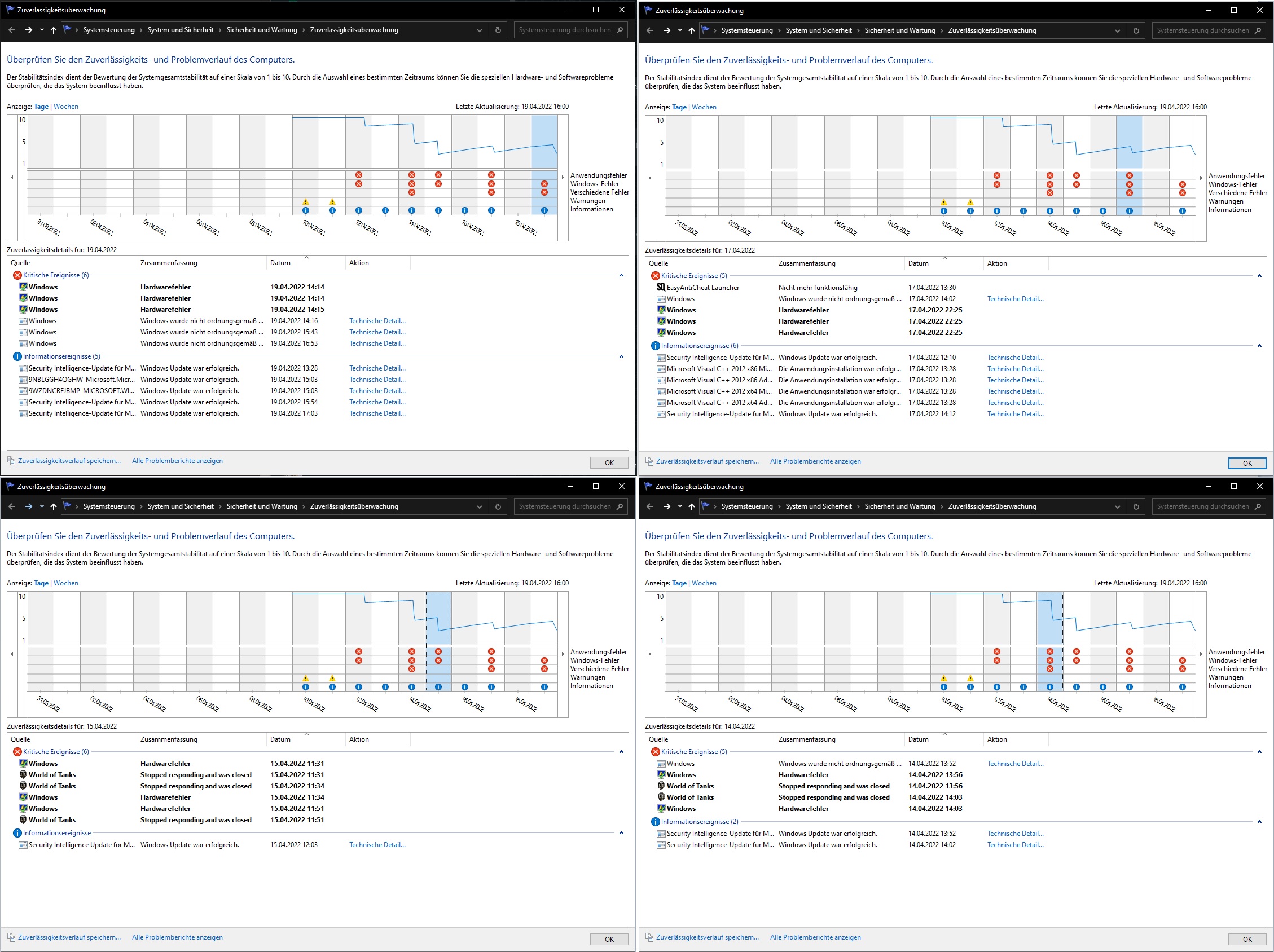Click the EasyAntiCheat Launcher icon in 17.04.2022 window

[x=661, y=287]
